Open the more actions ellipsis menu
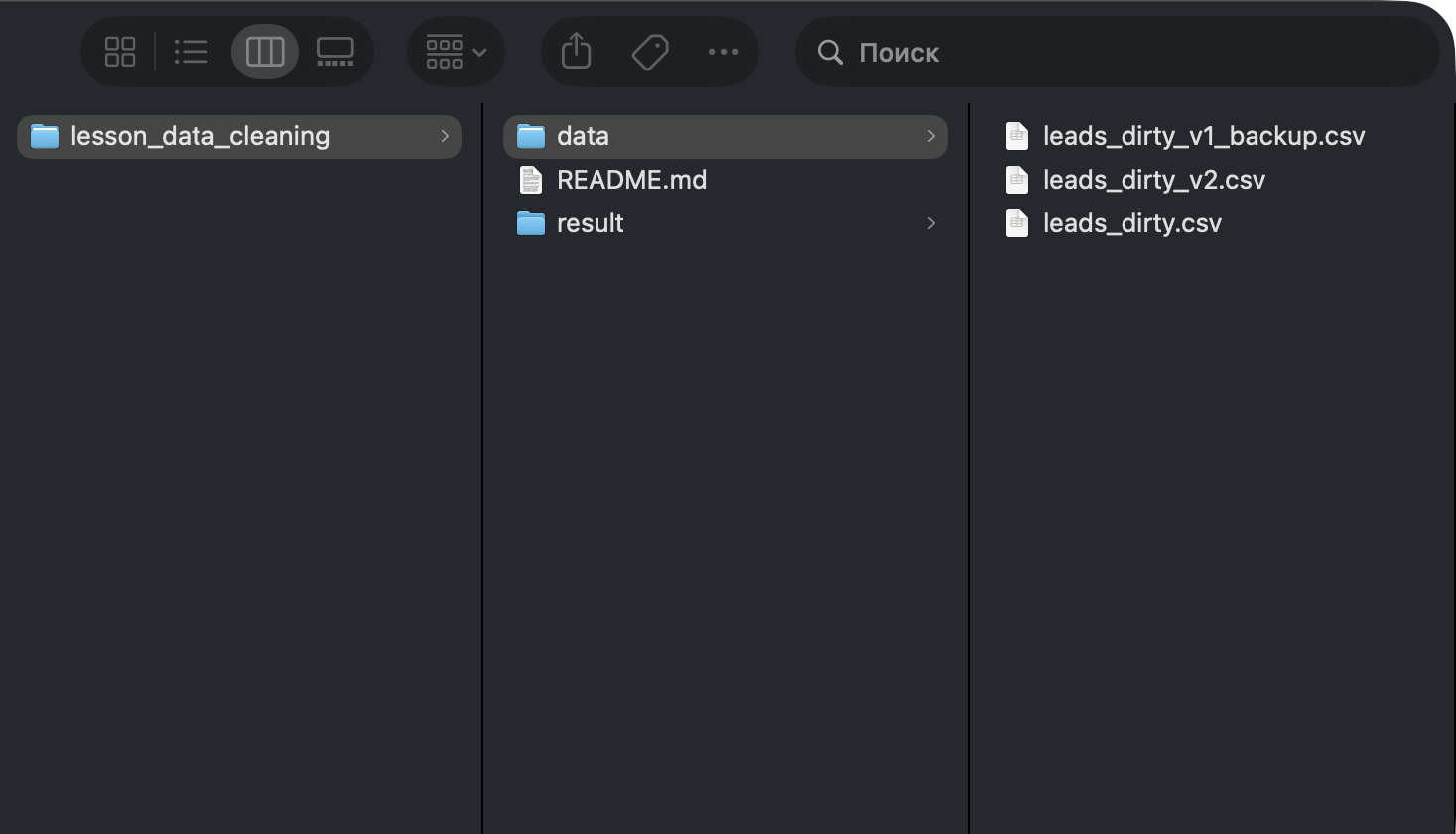The height and width of the screenshot is (834, 1456). [x=724, y=52]
